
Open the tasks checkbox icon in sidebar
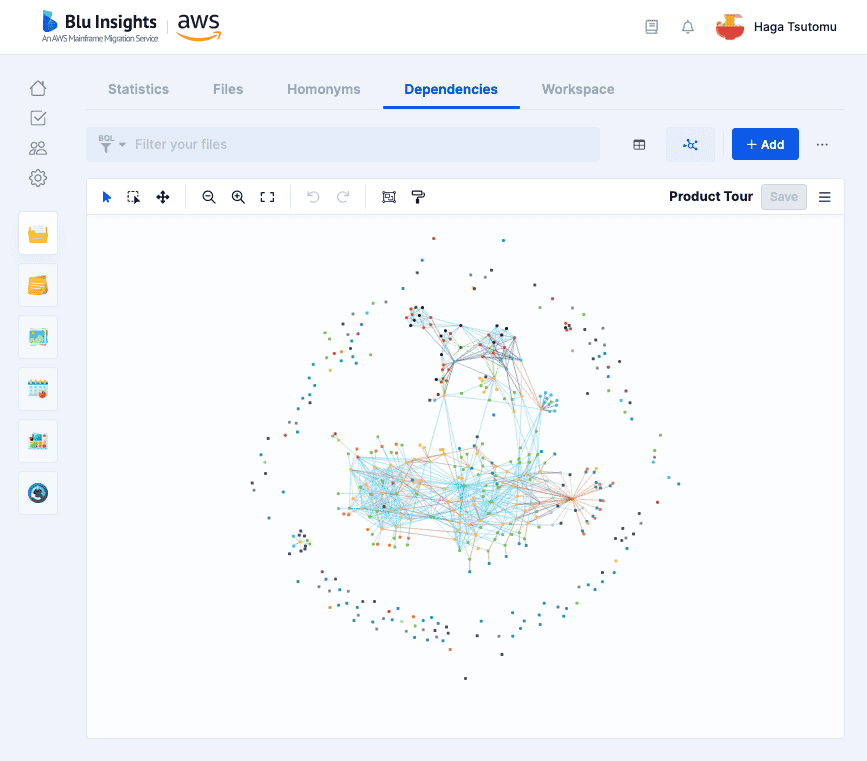tap(38, 118)
